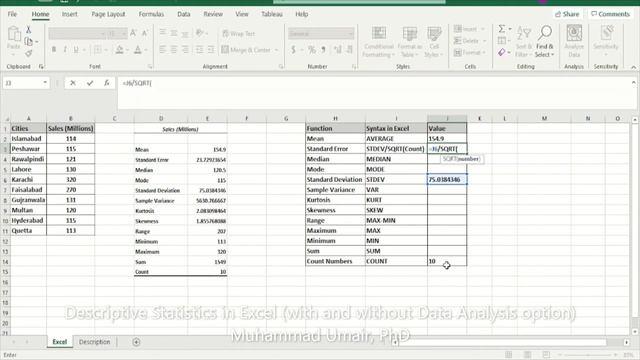Align text right
This screenshot has height=360, width=640.
(x=185, y=50)
